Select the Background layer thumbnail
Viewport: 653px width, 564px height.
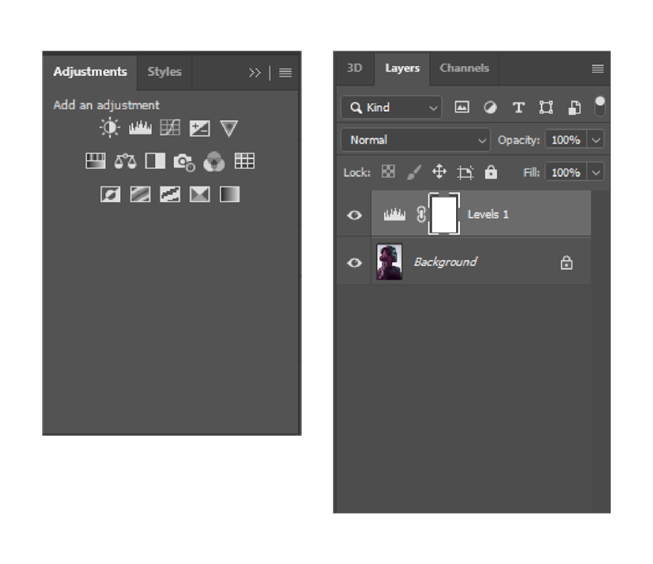pos(389,262)
